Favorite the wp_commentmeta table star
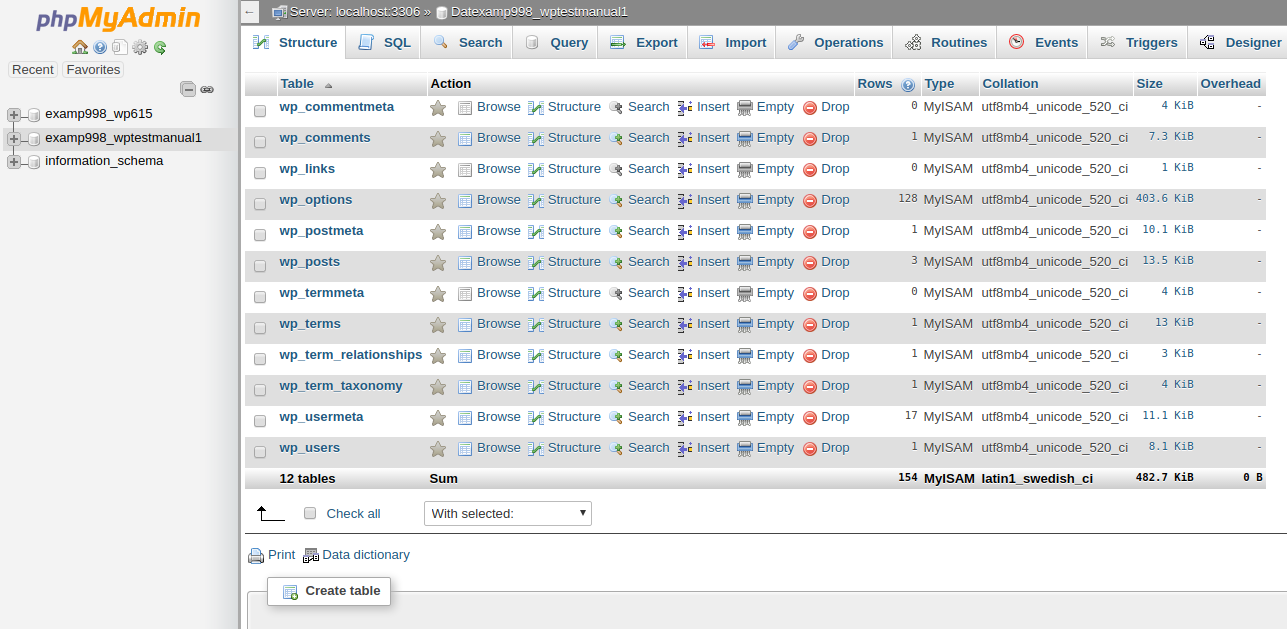 pos(438,108)
